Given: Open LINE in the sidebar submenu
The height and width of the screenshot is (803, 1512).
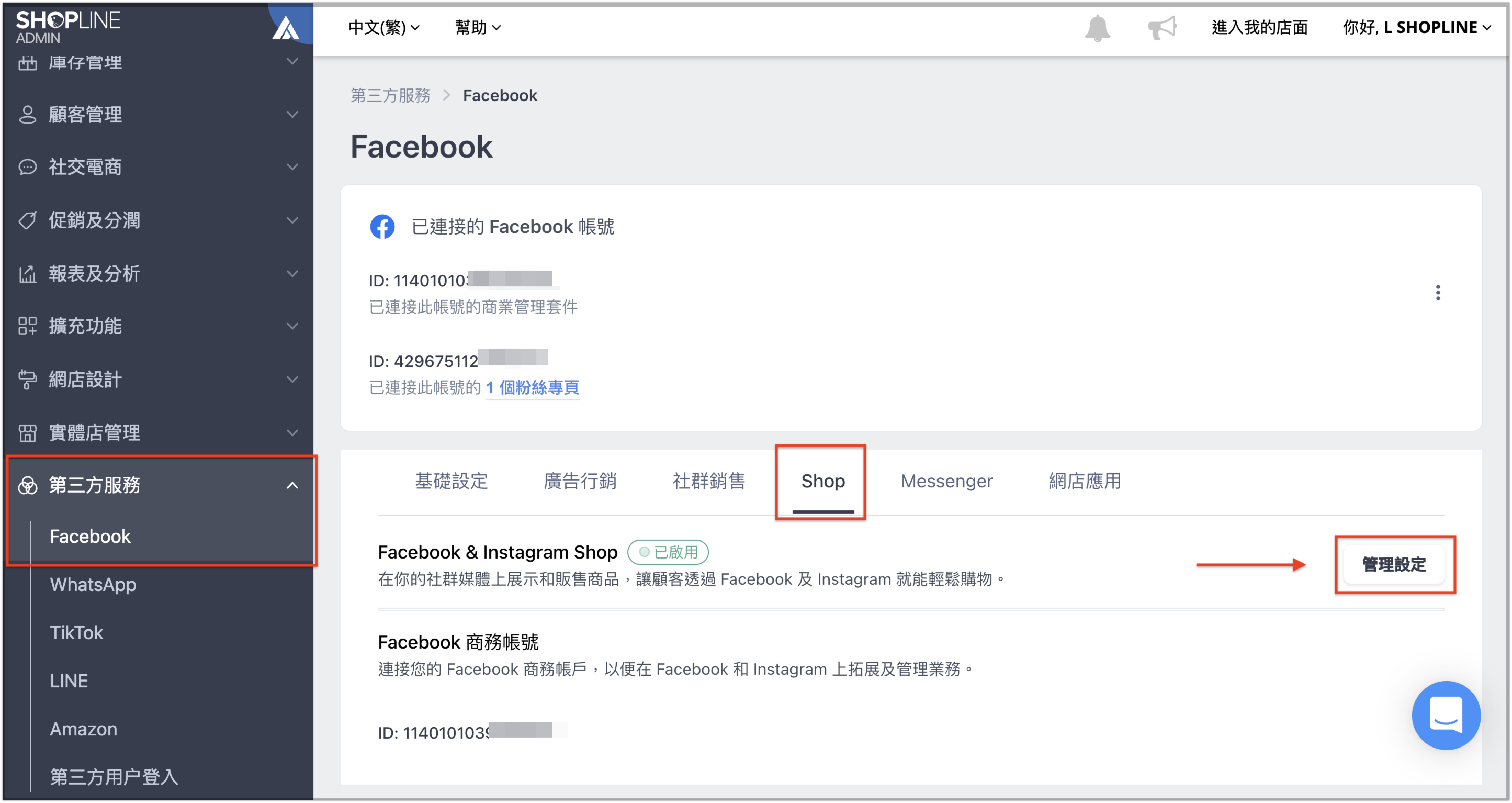Looking at the screenshot, I should click(x=69, y=681).
